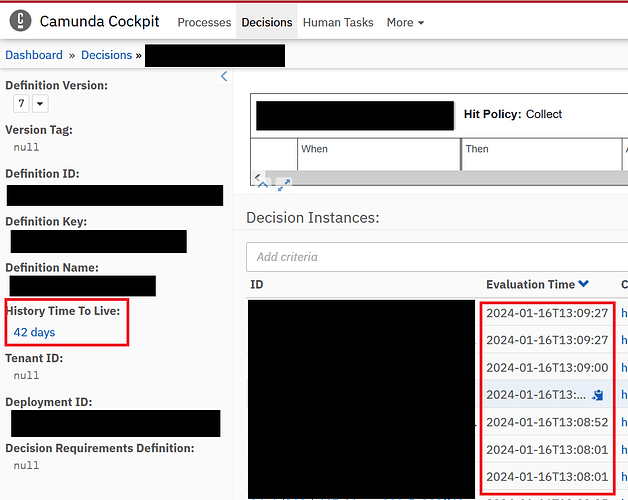Edit the 42 days History Time To Live link

pyautogui.click(x=34, y=332)
